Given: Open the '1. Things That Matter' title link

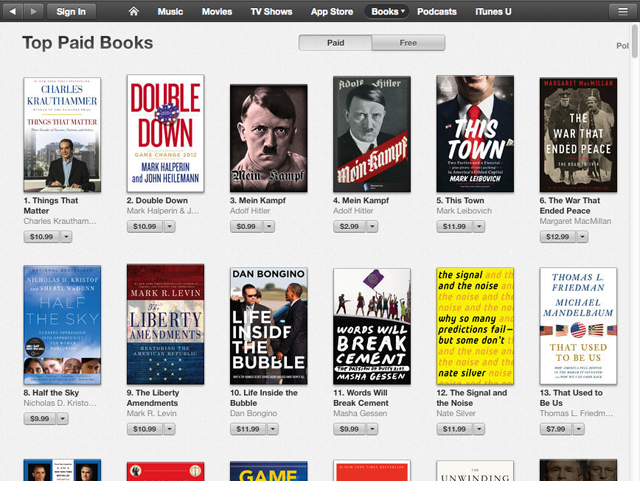Looking at the screenshot, I should (x=51, y=206).
